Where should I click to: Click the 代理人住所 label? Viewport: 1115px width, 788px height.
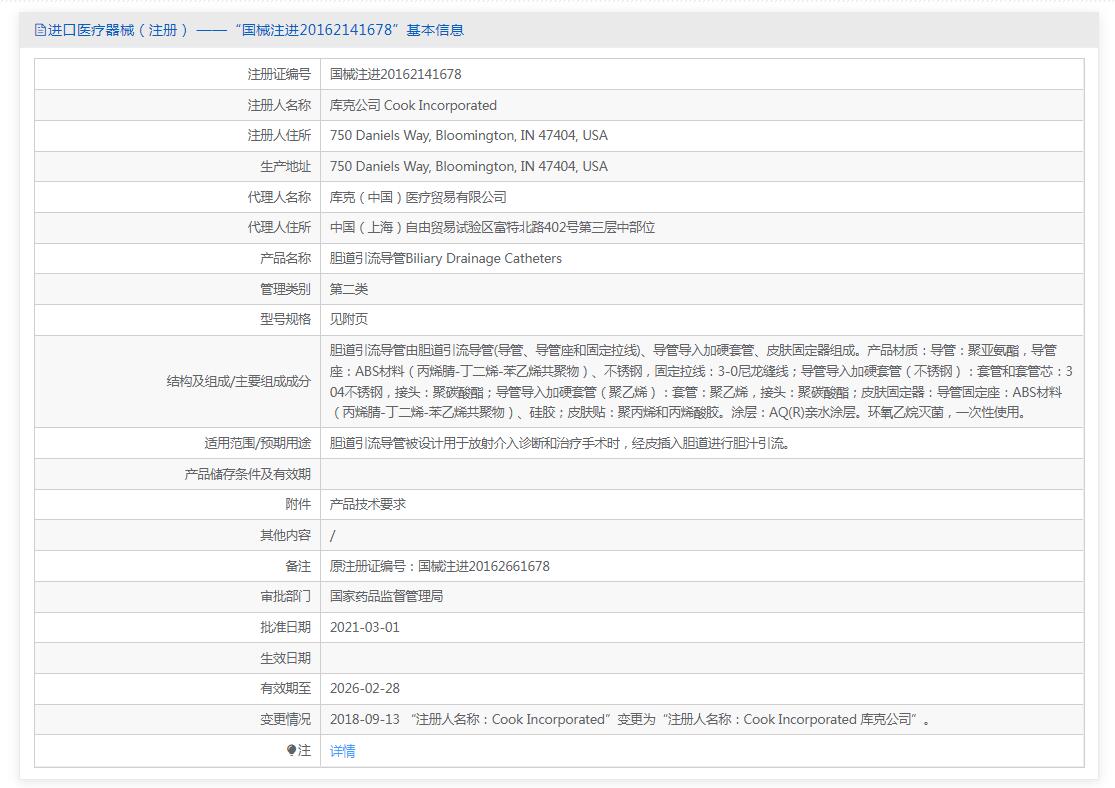tap(279, 228)
